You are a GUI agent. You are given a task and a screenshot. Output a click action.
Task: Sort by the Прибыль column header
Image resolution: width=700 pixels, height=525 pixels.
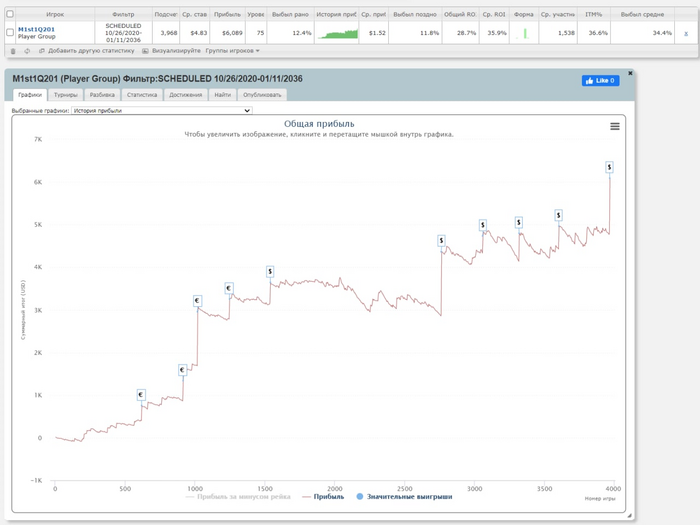point(227,14)
